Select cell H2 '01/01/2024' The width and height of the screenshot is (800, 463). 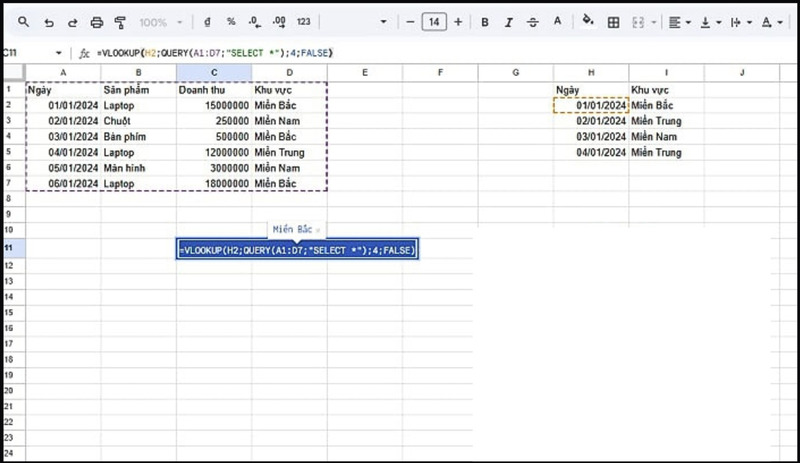(x=591, y=106)
